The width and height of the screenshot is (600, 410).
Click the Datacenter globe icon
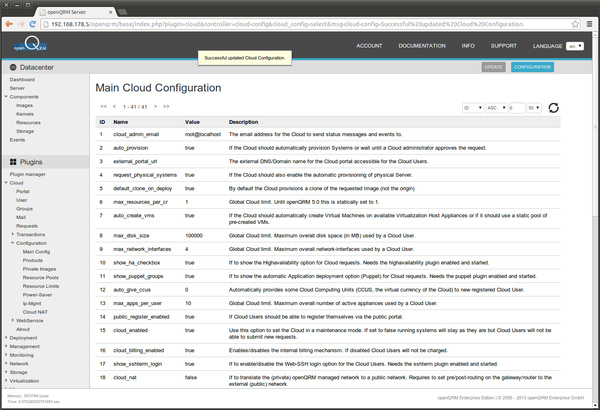pos(13,67)
